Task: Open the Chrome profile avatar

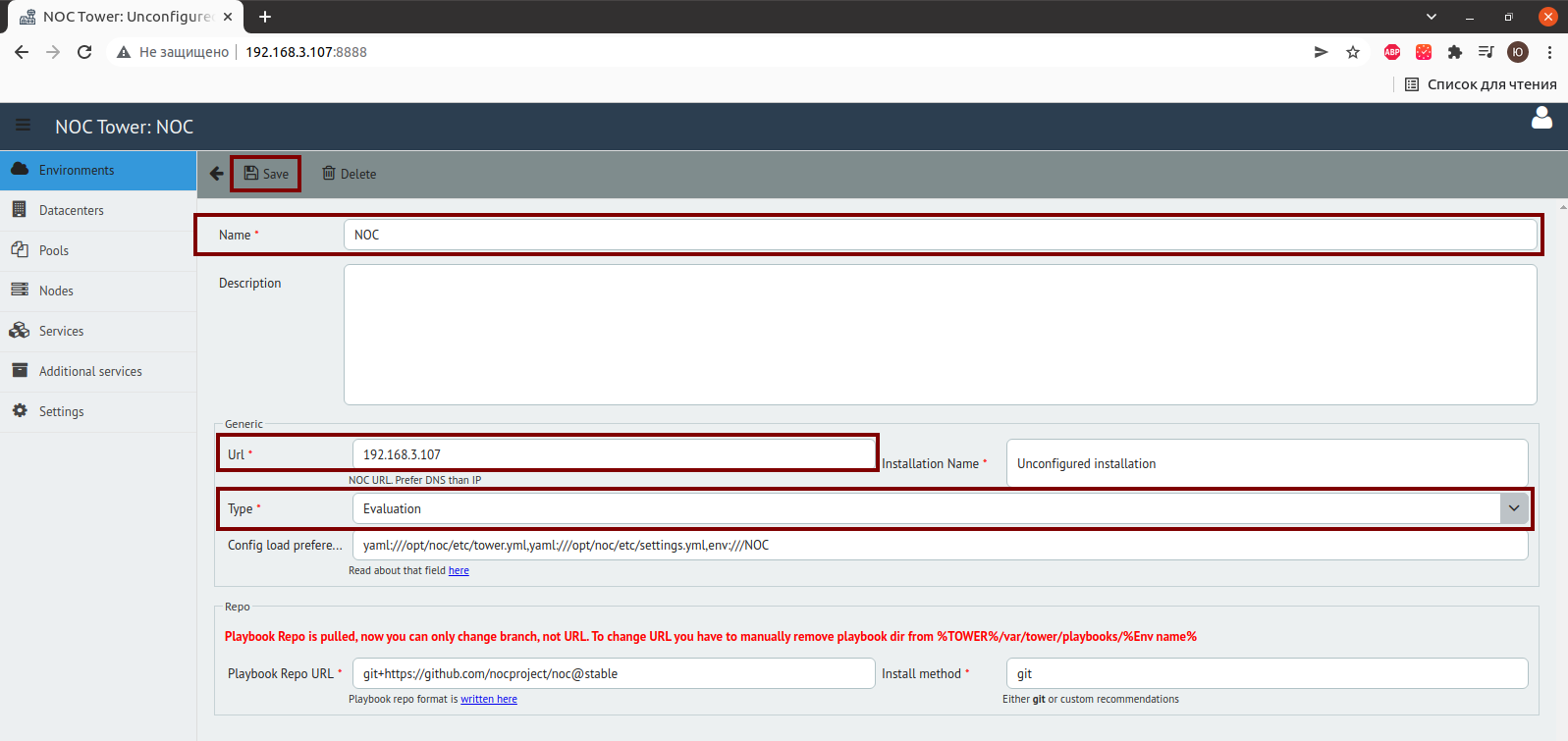Action: 1518,52
